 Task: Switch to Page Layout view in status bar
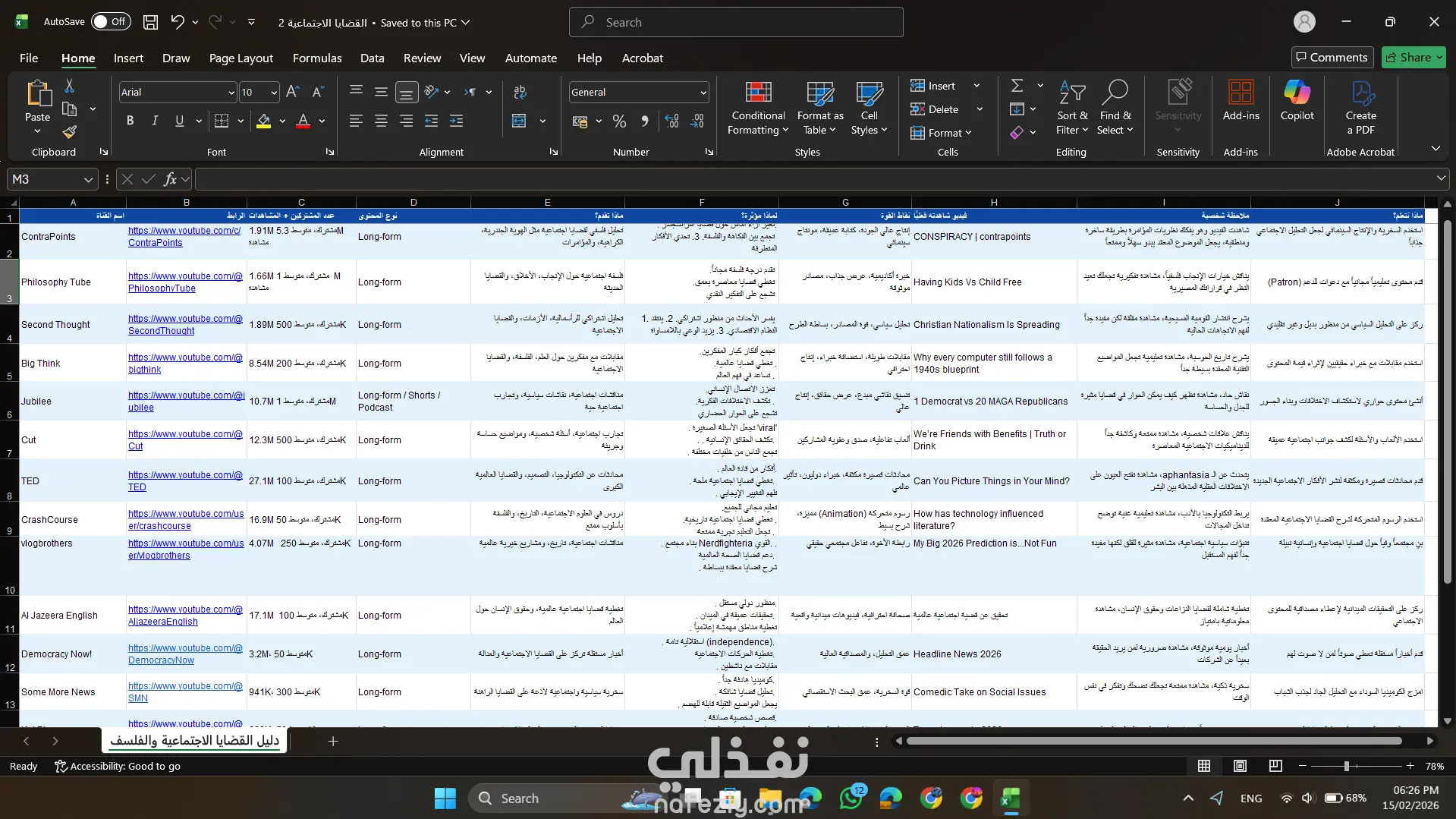click(x=1240, y=766)
